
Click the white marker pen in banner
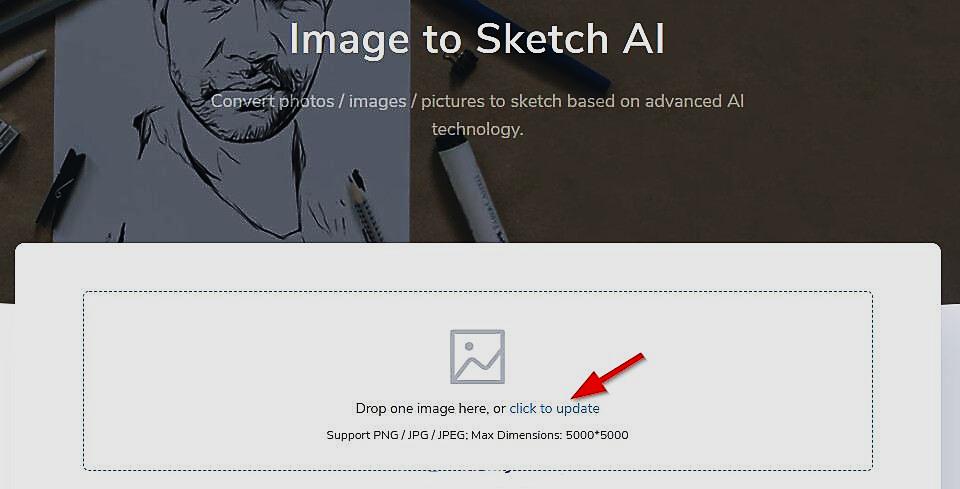coord(470,189)
